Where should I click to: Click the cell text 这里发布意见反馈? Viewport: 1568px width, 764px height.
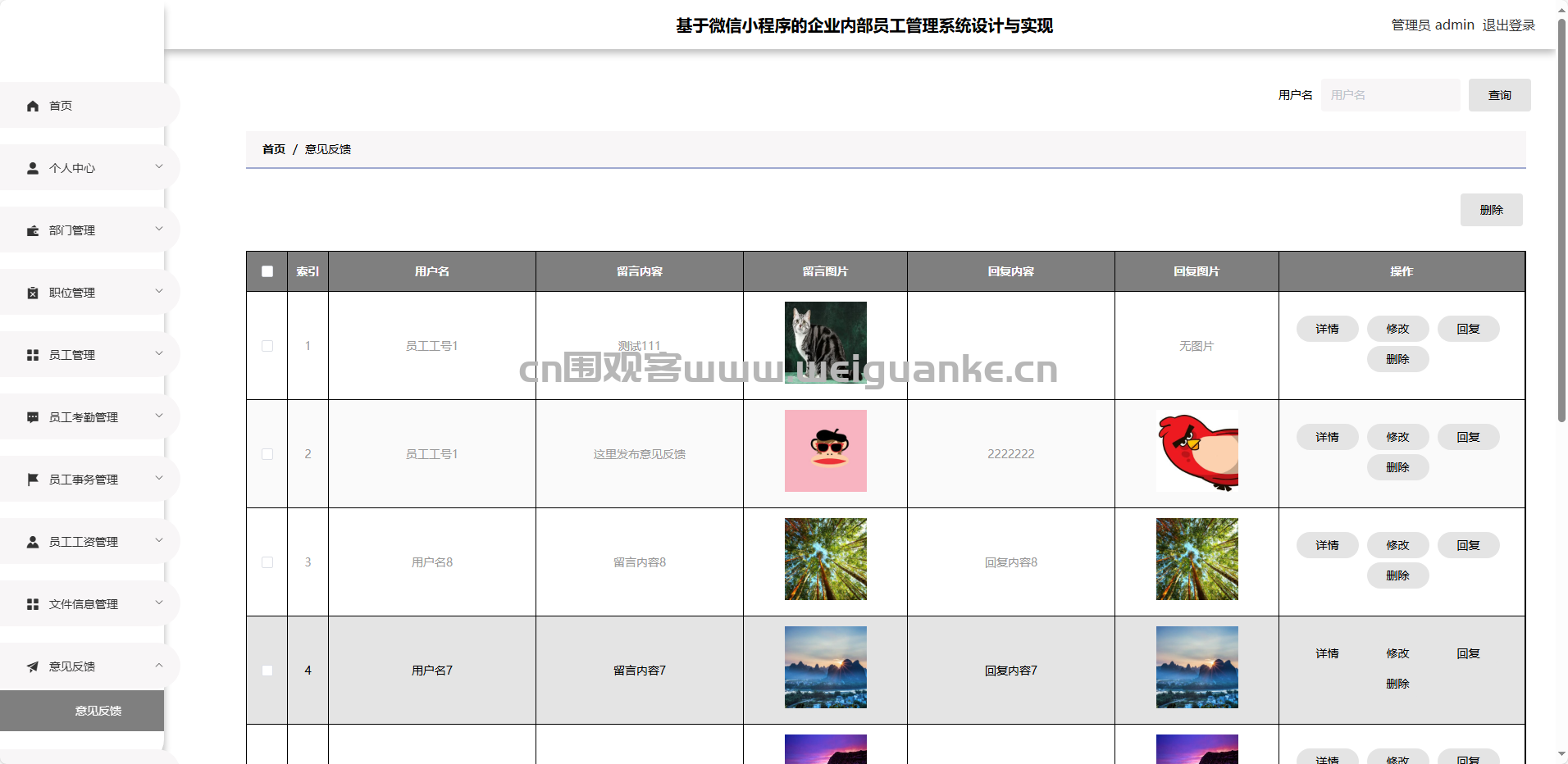(x=640, y=454)
